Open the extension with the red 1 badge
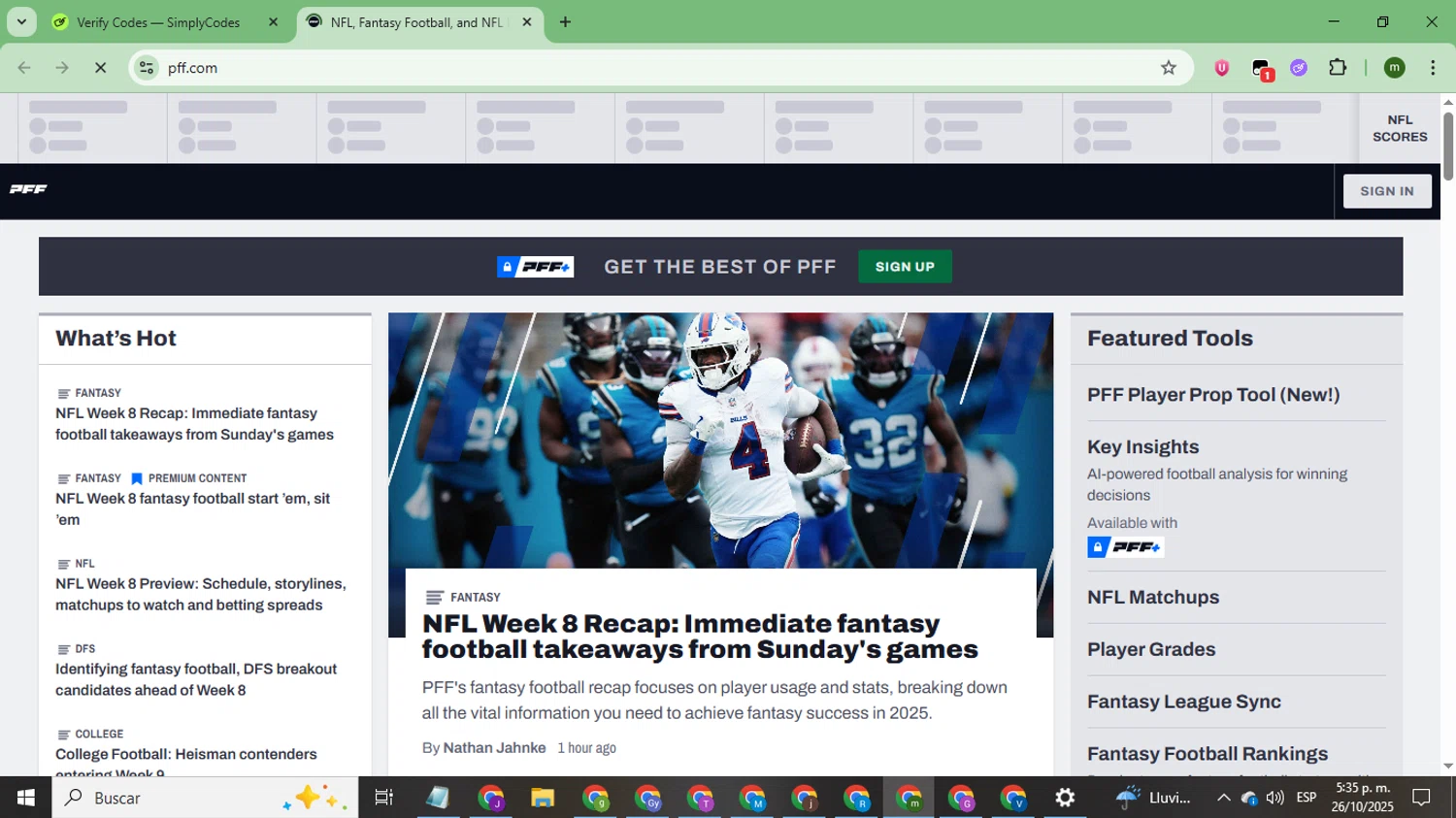Viewport: 1456px width, 818px height. coord(1261,69)
